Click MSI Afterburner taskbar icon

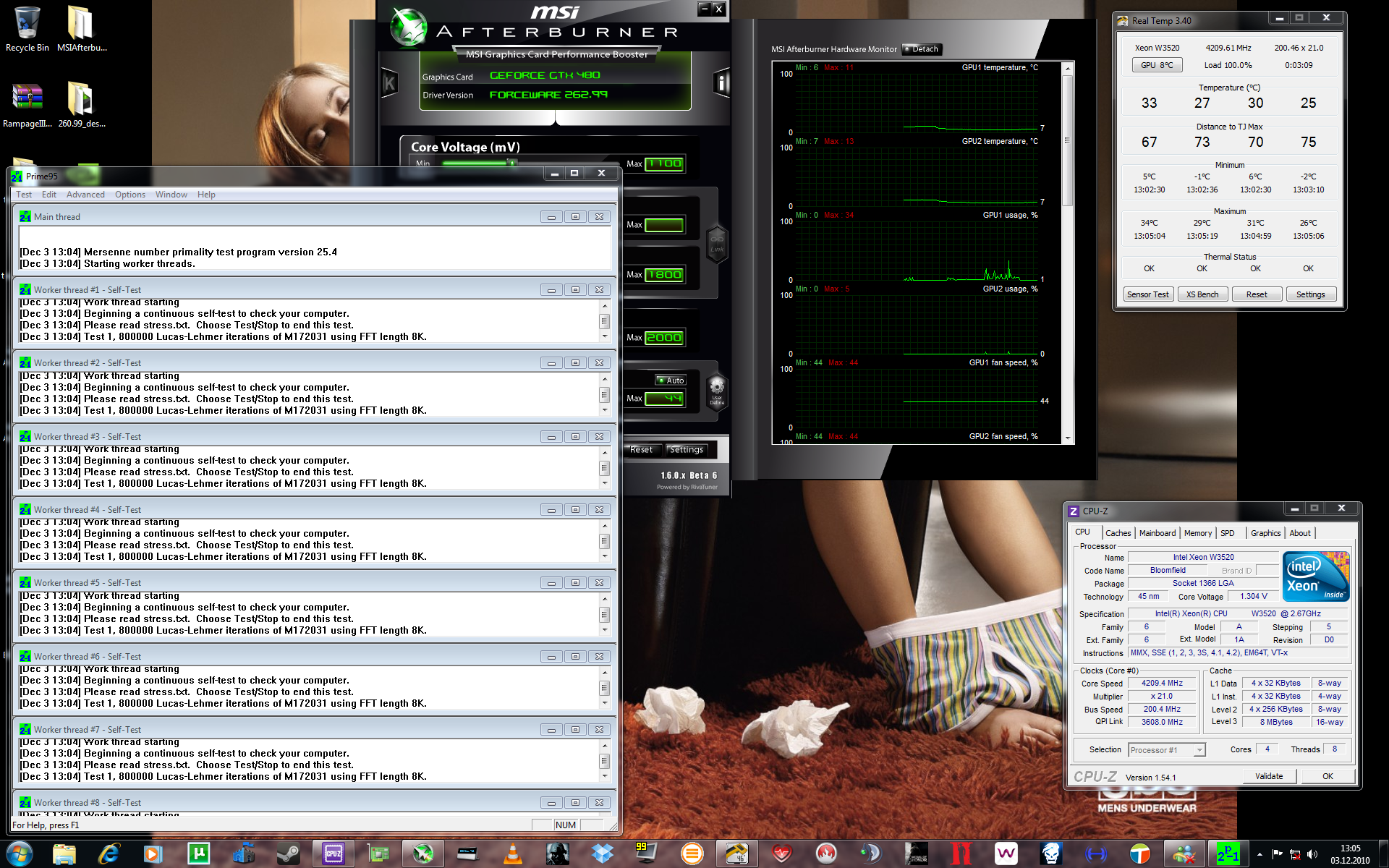[423, 854]
